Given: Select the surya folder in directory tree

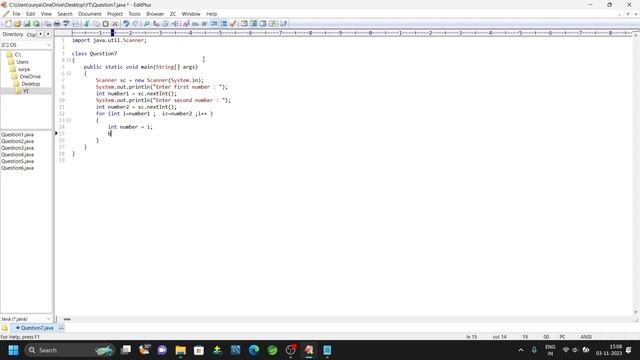Looking at the screenshot, I should coord(24,69).
